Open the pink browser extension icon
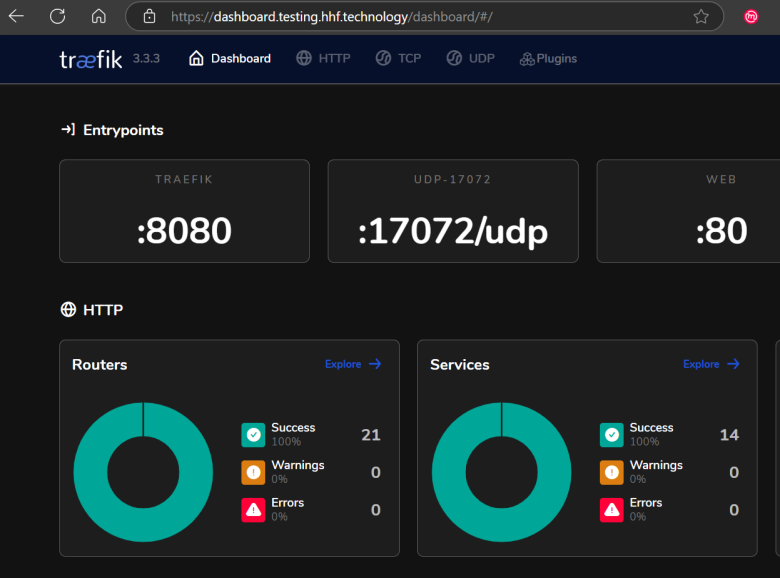This screenshot has height=578, width=780. (x=751, y=16)
